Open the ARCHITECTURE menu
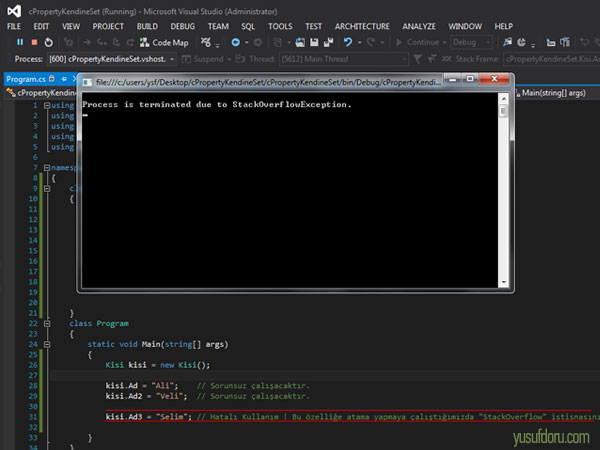600x450 pixels. 362,26
